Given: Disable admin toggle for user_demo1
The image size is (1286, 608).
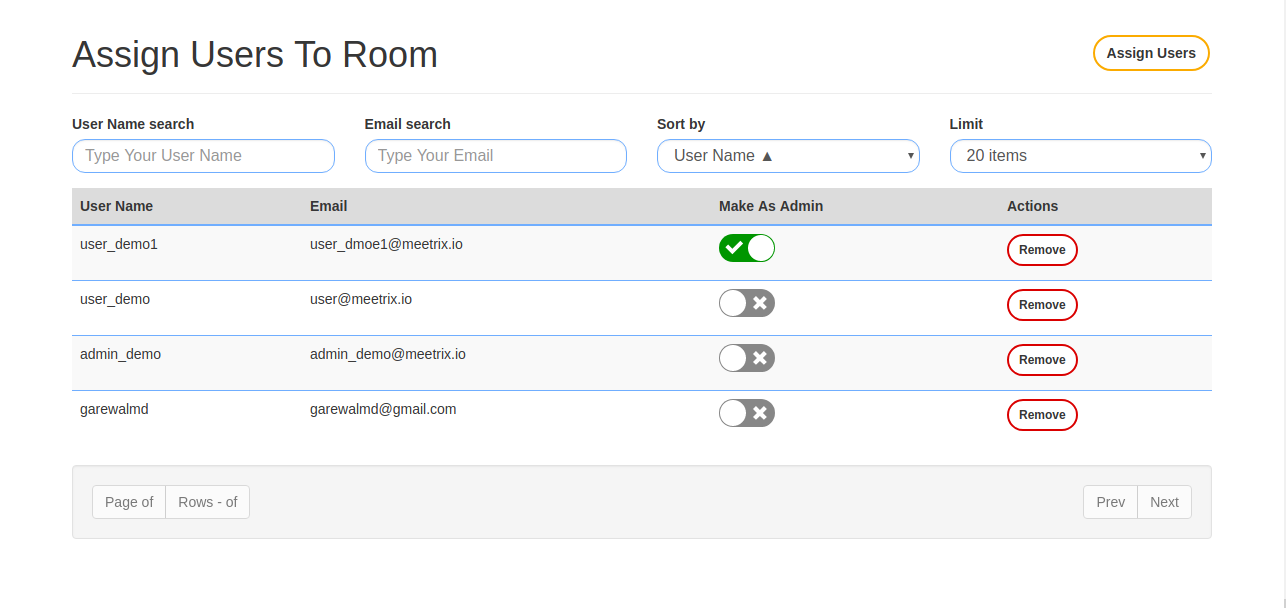Looking at the screenshot, I should pos(746,248).
